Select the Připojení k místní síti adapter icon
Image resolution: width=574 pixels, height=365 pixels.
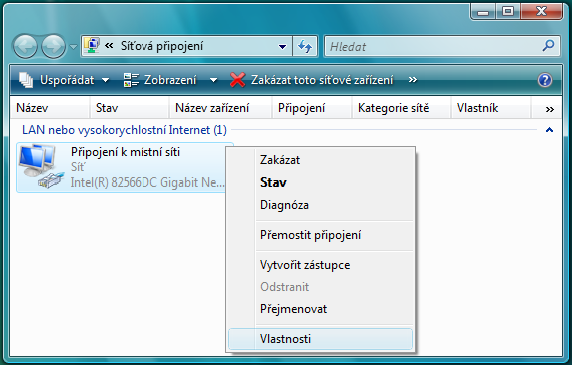38,167
